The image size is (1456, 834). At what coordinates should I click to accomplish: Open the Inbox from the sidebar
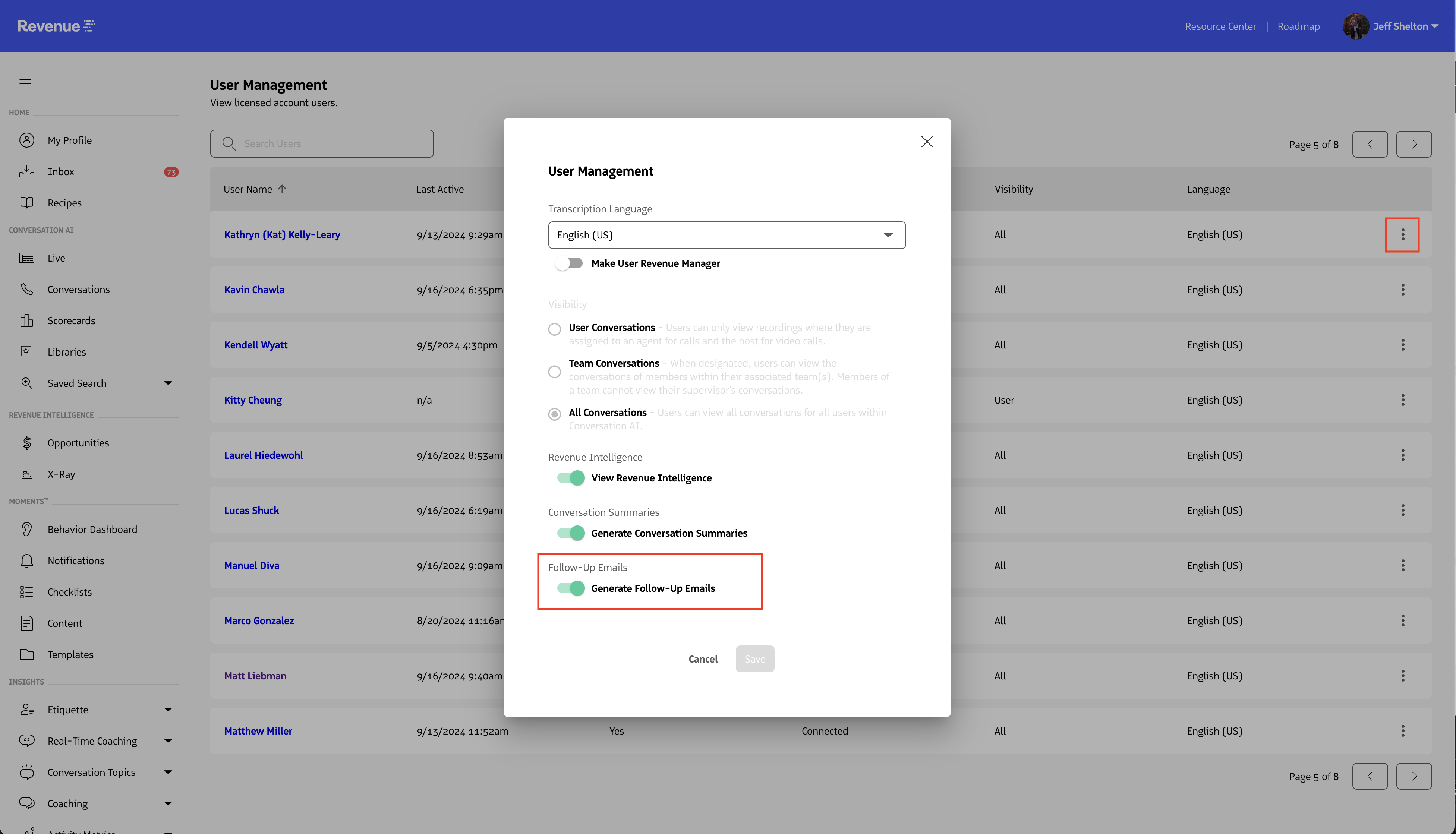61,171
